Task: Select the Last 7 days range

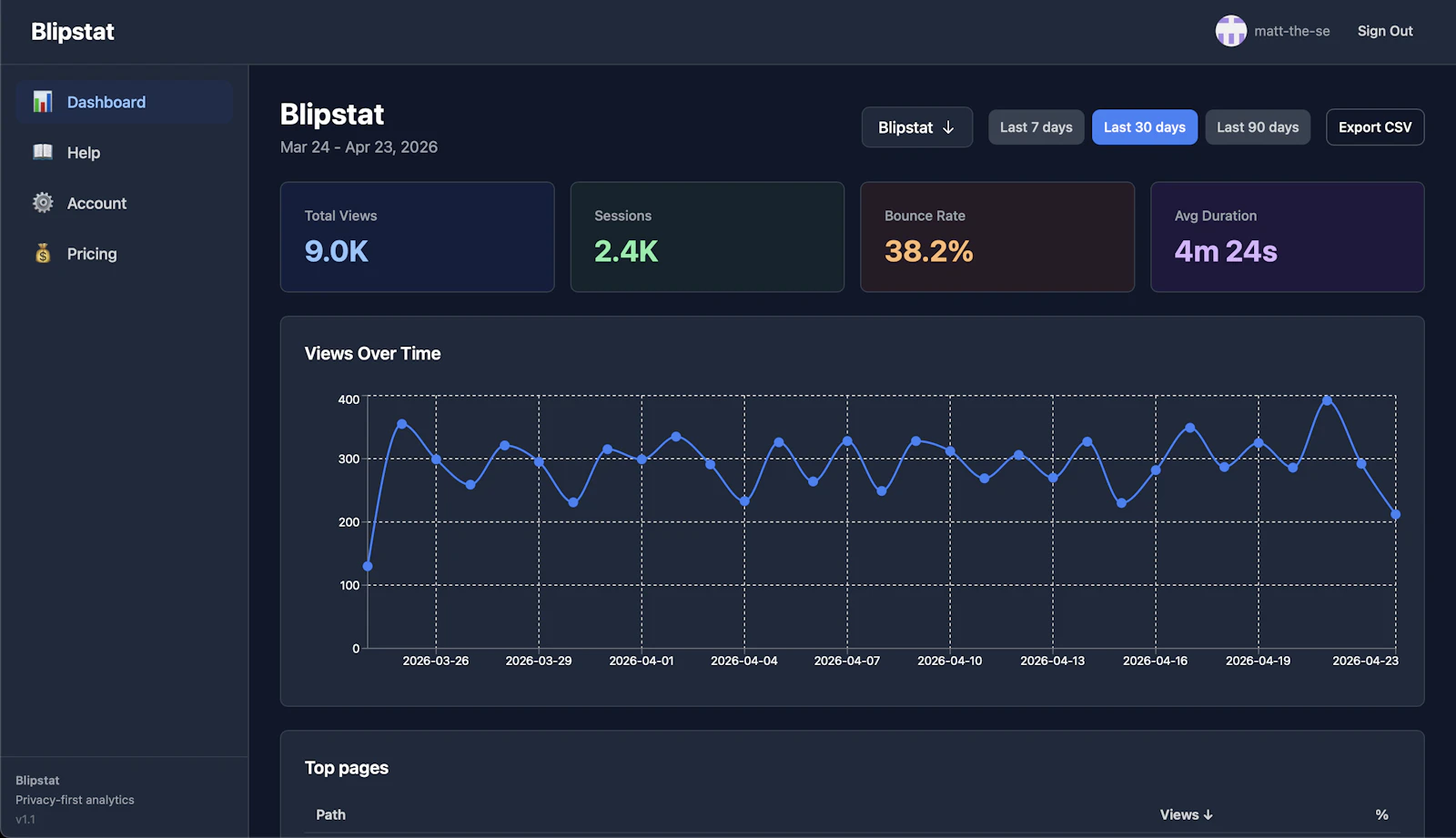Action: tap(1036, 127)
